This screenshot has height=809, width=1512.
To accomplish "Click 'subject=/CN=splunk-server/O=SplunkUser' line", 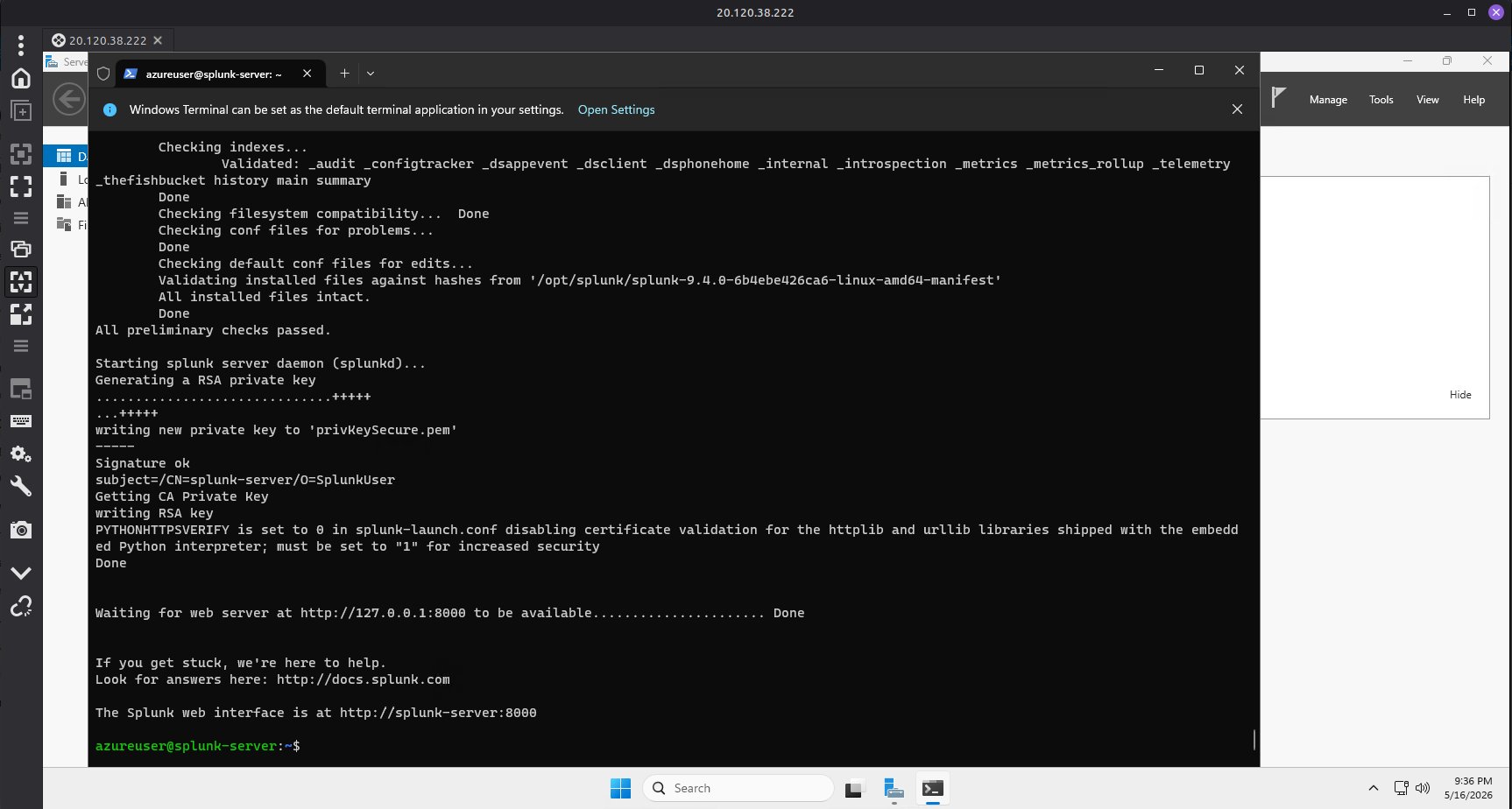I will (245, 480).
